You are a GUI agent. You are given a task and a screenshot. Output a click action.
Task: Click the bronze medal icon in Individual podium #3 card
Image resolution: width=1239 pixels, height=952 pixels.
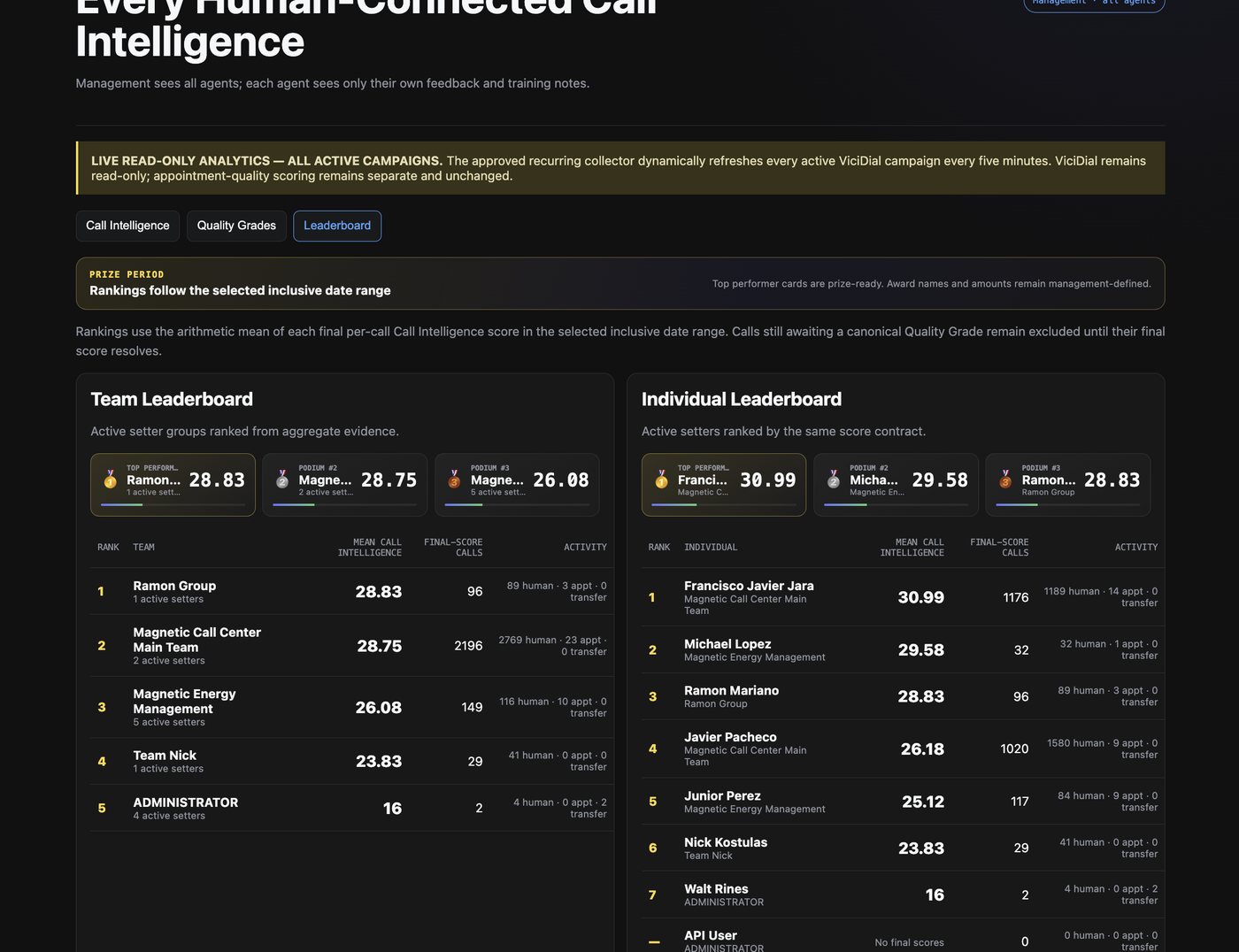point(1005,480)
